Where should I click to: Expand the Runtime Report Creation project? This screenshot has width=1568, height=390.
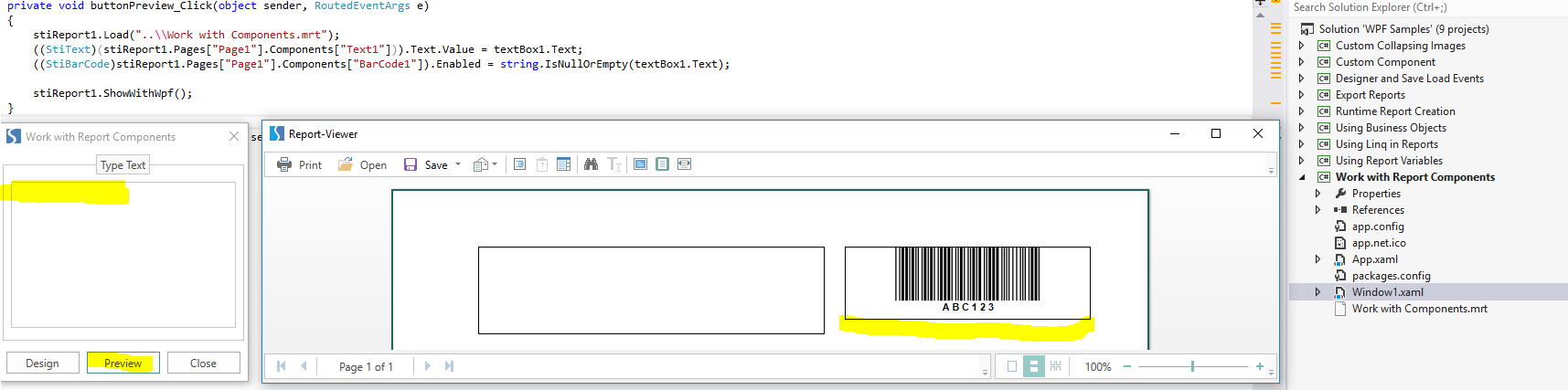pos(1302,111)
